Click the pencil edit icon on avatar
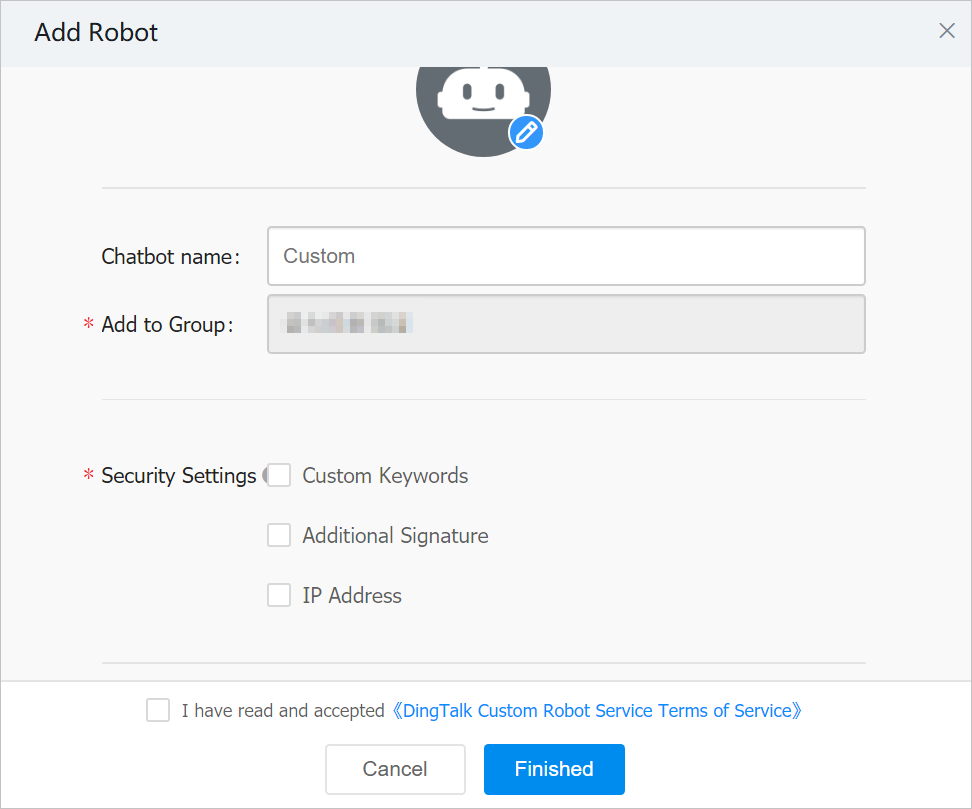Viewport: 972px width, 809px height. coord(526,132)
